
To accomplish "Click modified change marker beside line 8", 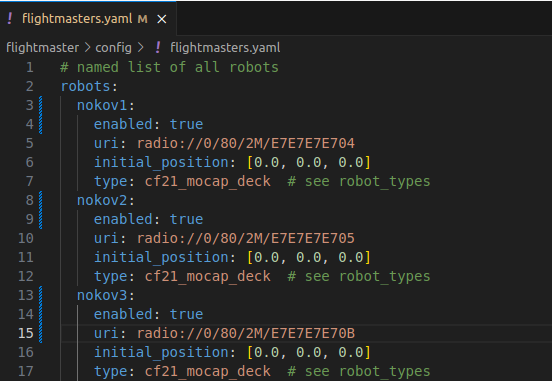I will tap(40, 210).
